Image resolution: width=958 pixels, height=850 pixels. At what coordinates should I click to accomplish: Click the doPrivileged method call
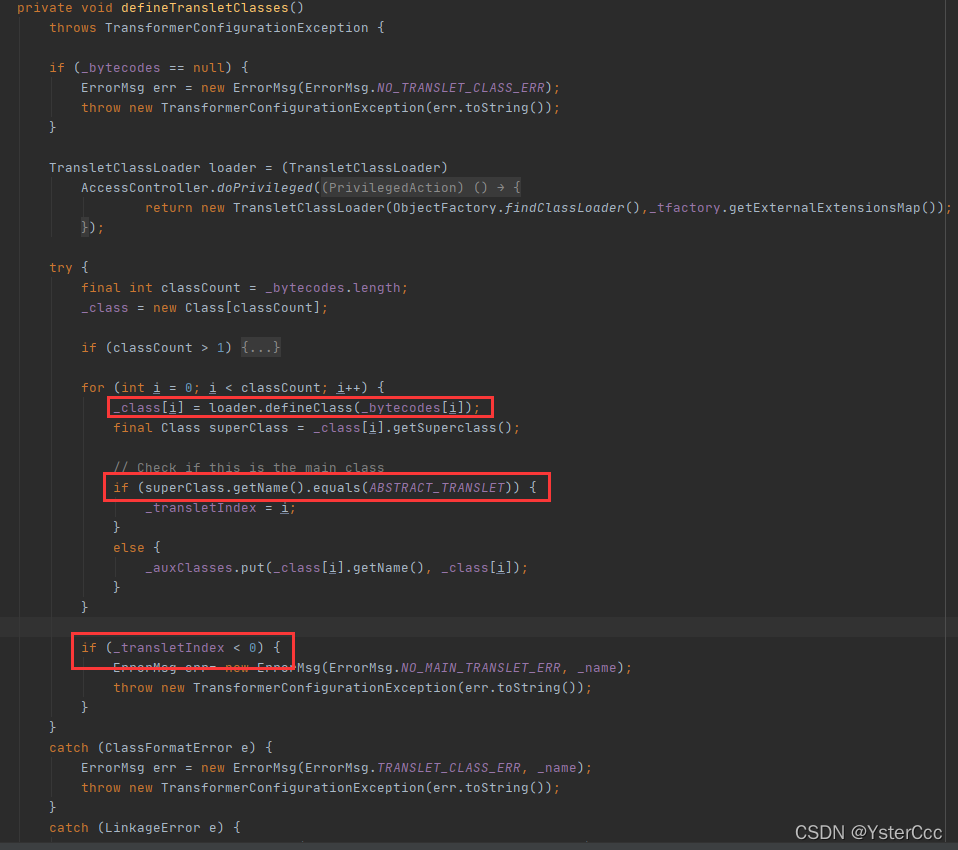tap(265, 188)
